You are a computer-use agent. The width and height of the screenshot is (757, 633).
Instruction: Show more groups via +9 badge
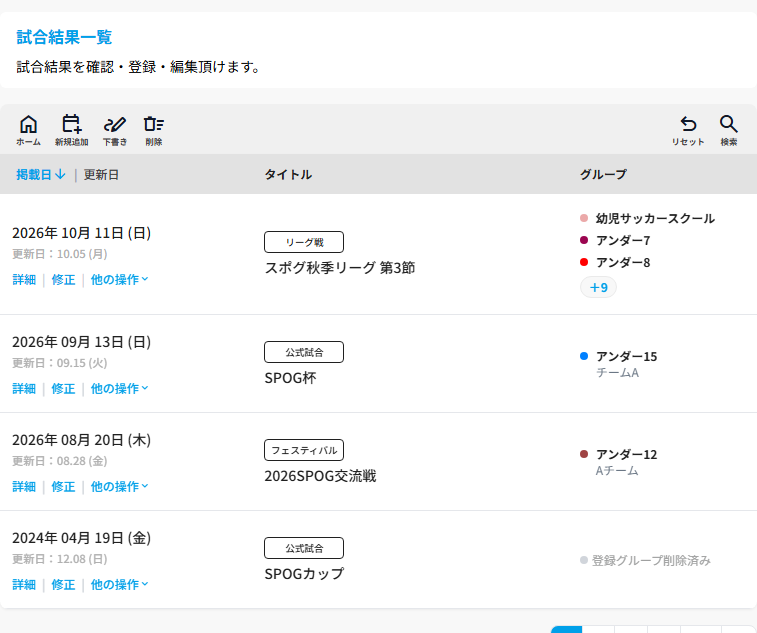click(x=598, y=288)
